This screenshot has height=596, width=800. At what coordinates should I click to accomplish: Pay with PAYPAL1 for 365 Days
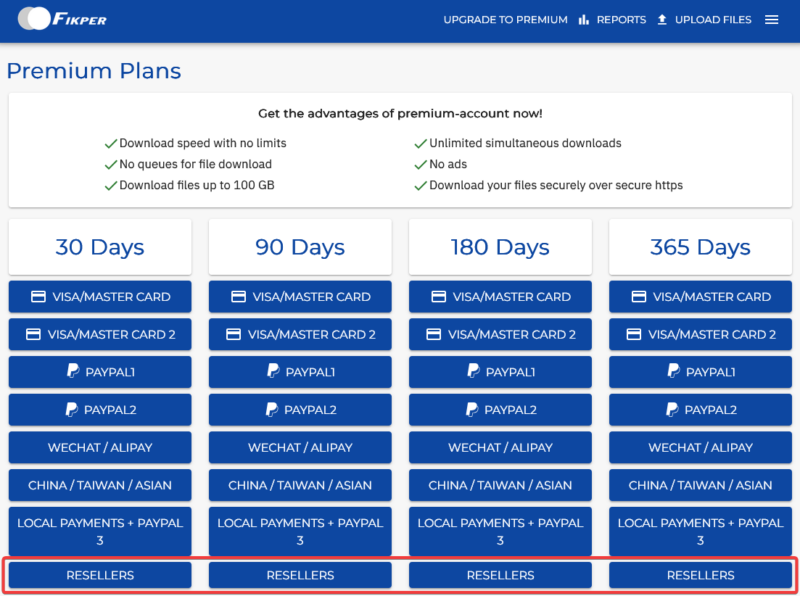pyautogui.click(x=701, y=372)
